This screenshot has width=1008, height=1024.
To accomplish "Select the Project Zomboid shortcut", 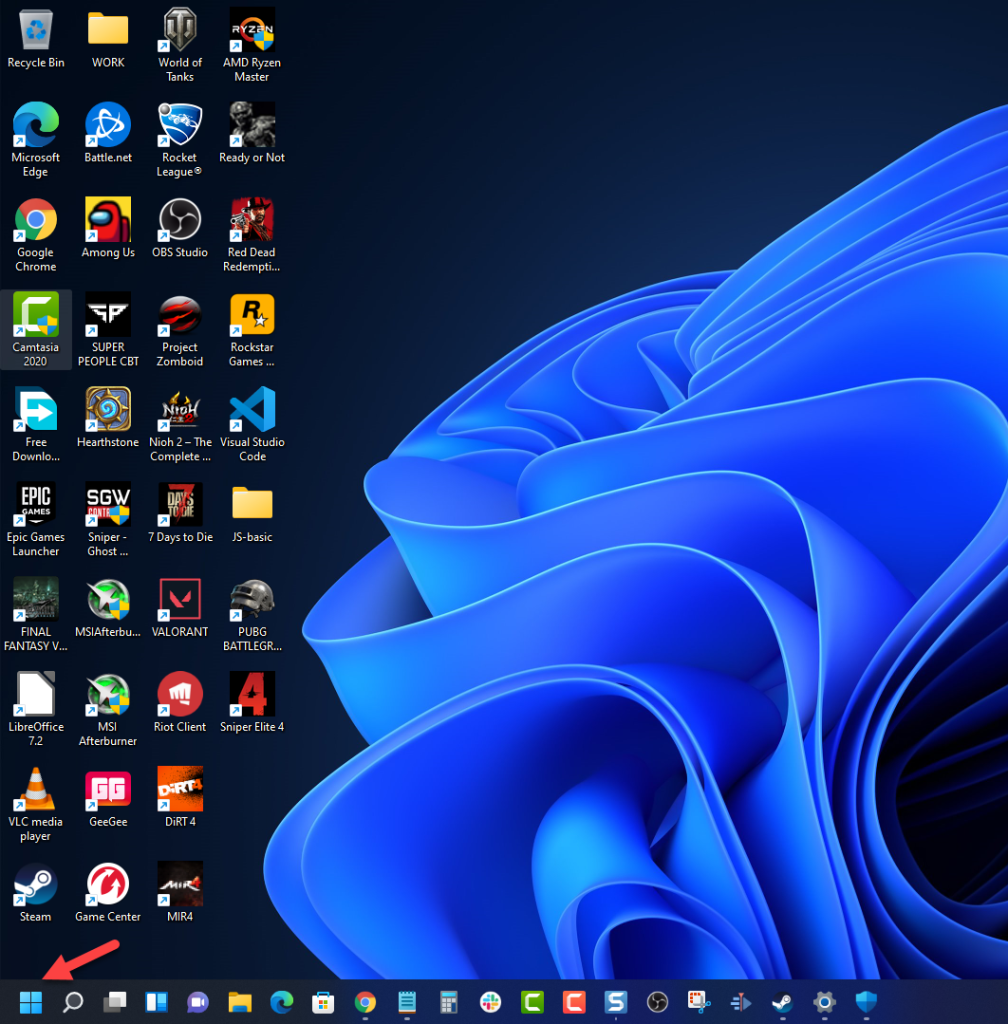I will tap(180, 330).
